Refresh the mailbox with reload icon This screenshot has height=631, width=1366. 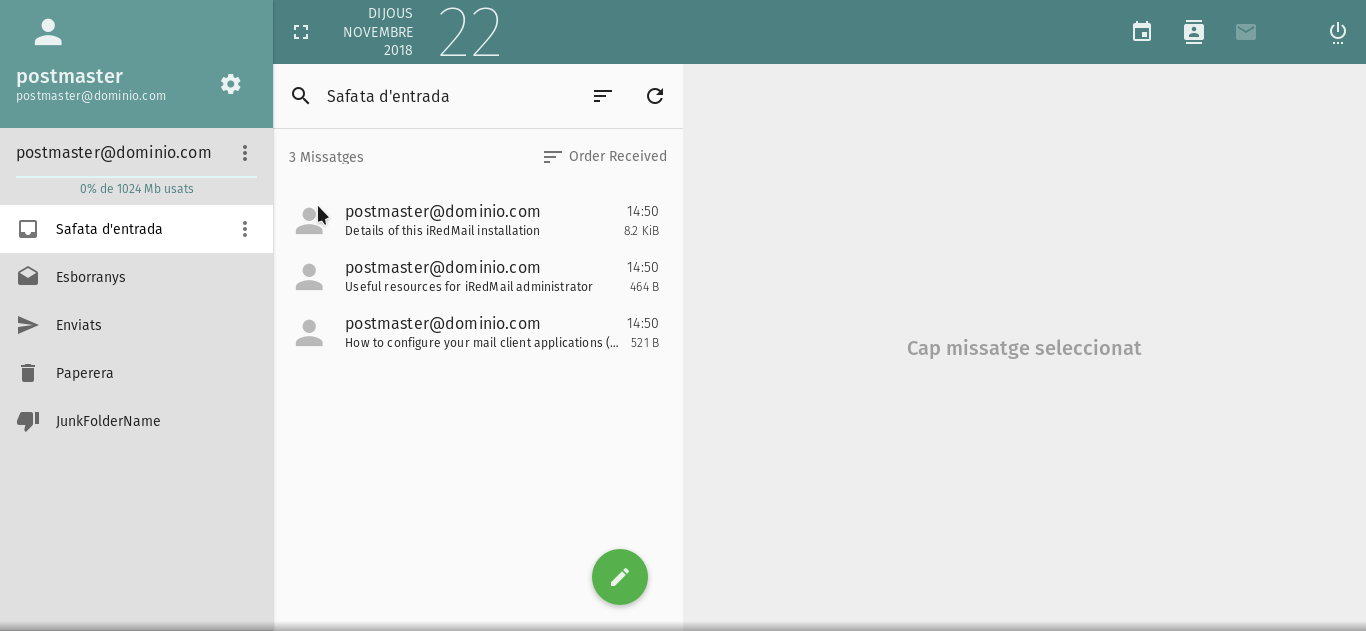(655, 96)
